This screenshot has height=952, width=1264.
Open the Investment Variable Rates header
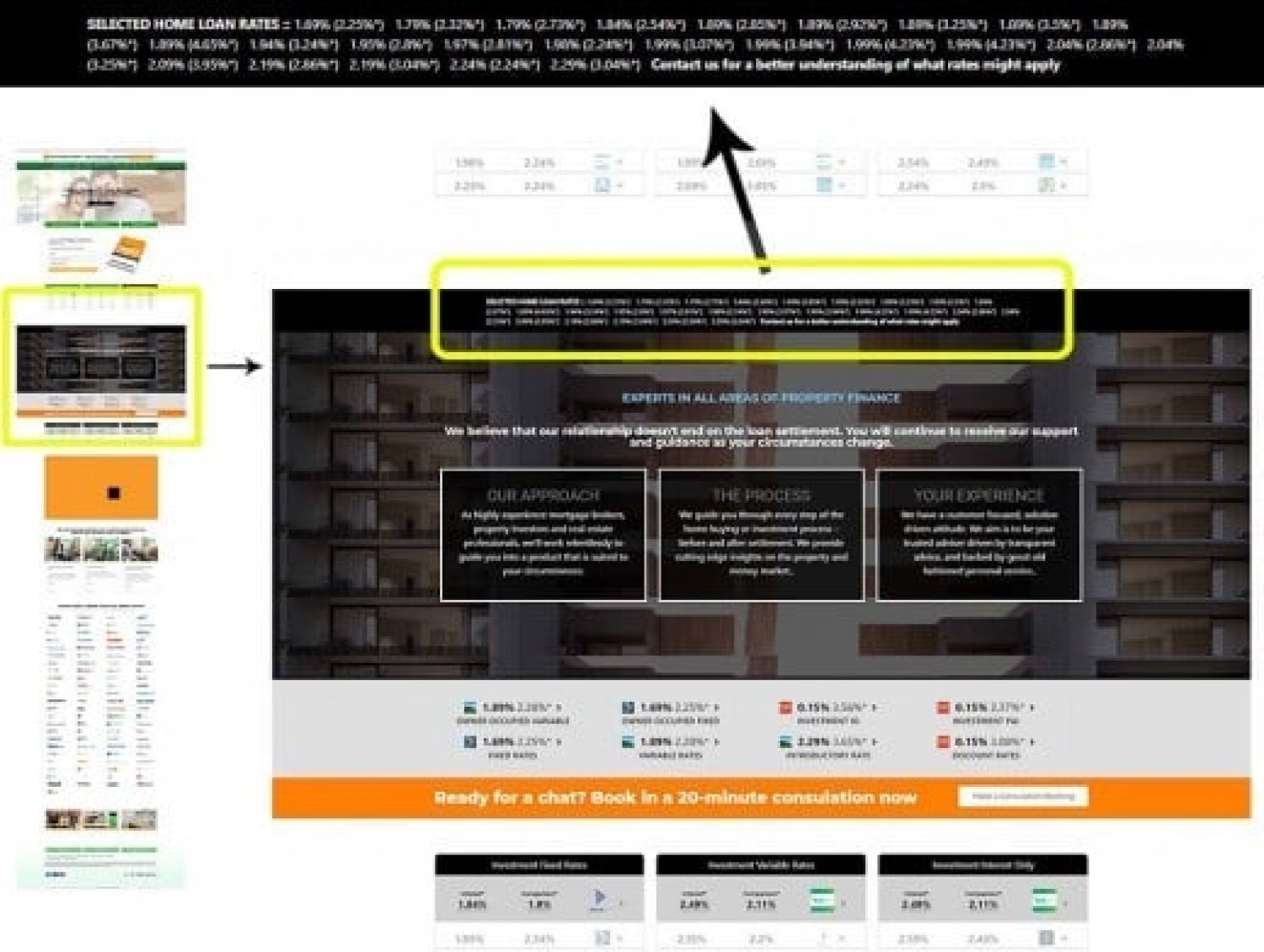(761, 865)
